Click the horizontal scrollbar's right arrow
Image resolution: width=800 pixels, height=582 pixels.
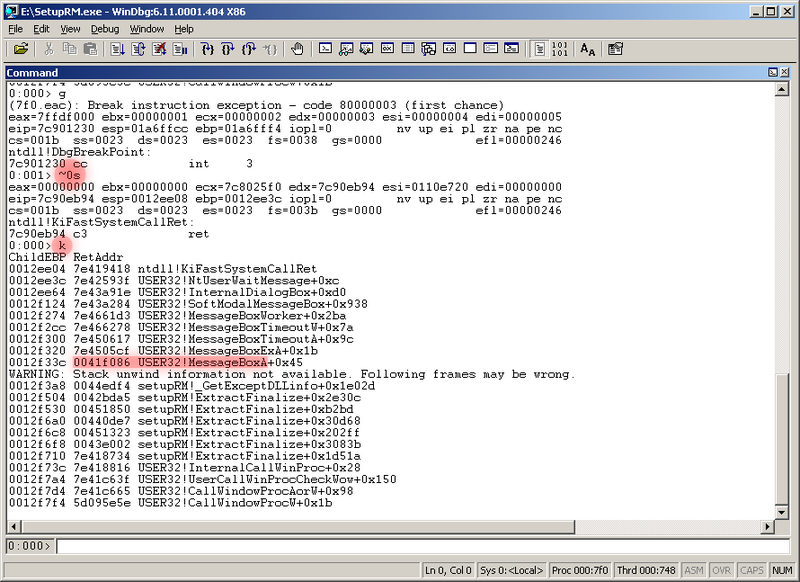coord(768,526)
